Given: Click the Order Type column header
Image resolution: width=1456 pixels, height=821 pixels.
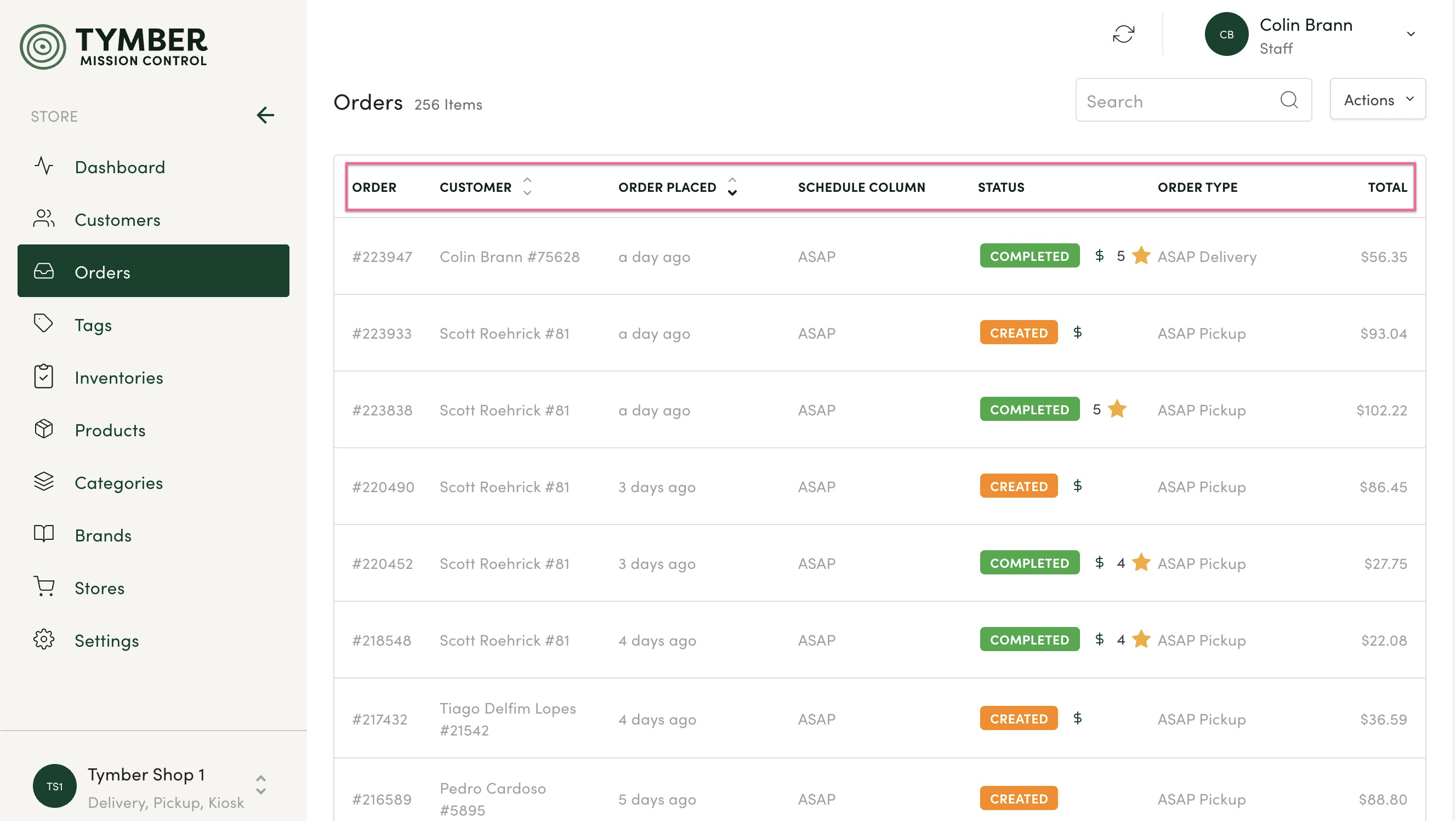Looking at the screenshot, I should (x=1197, y=187).
